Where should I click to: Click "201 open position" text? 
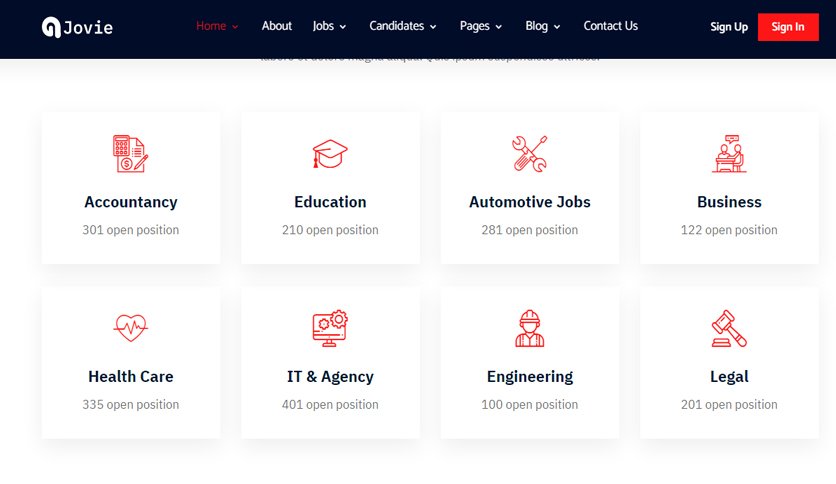[x=729, y=405]
